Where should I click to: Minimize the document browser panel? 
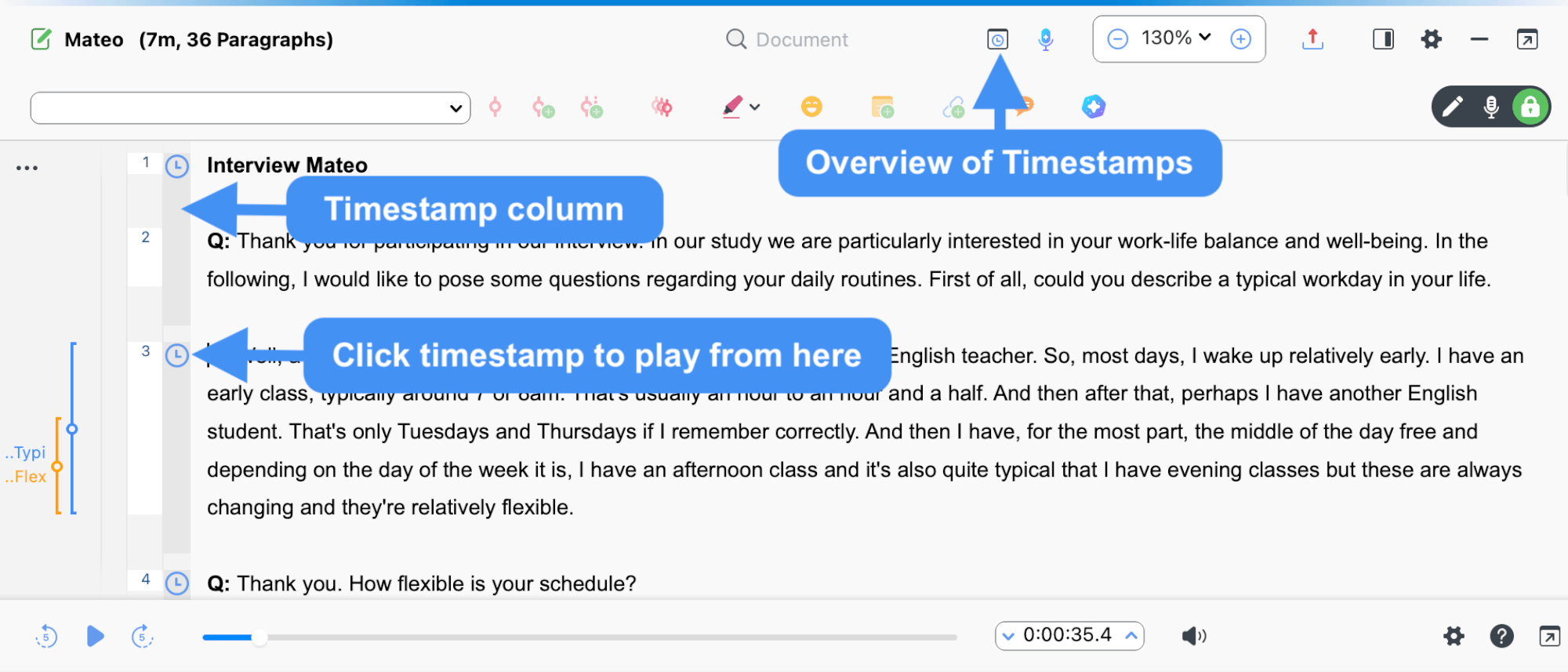coord(1479,39)
